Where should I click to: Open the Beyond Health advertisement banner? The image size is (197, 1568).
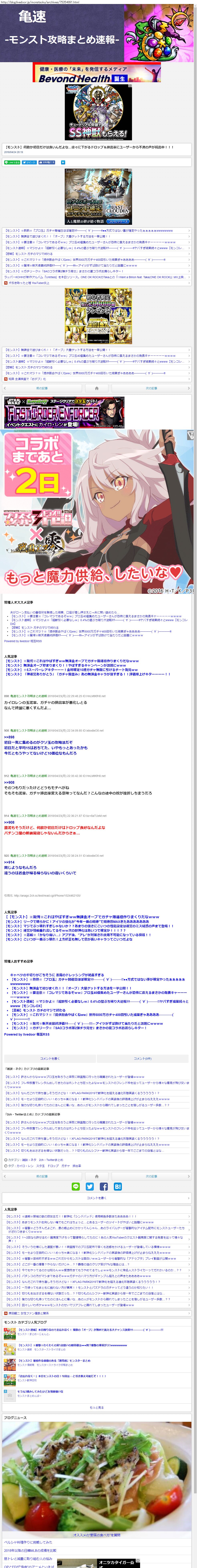pos(97,72)
